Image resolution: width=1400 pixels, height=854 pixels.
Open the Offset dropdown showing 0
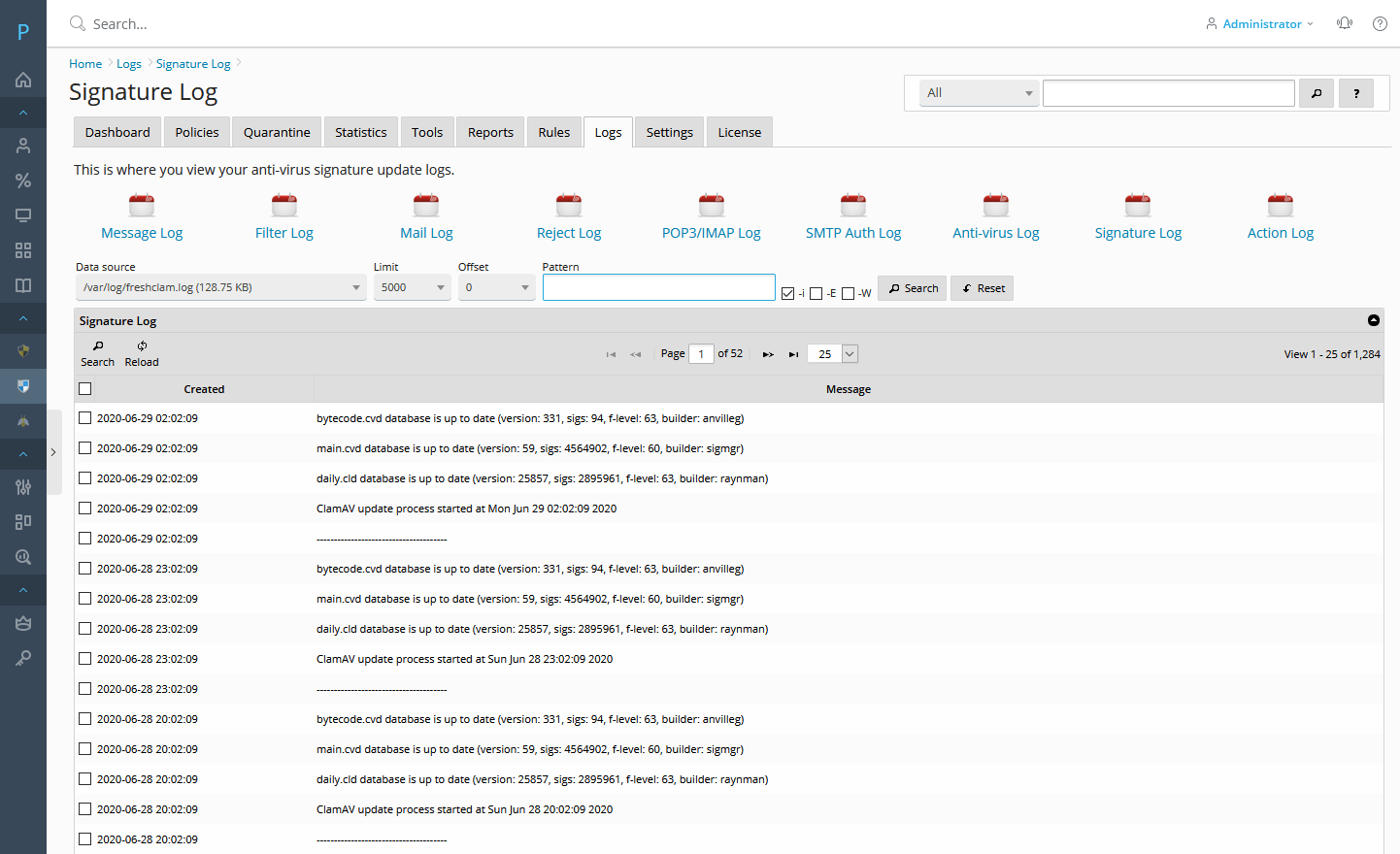497,287
